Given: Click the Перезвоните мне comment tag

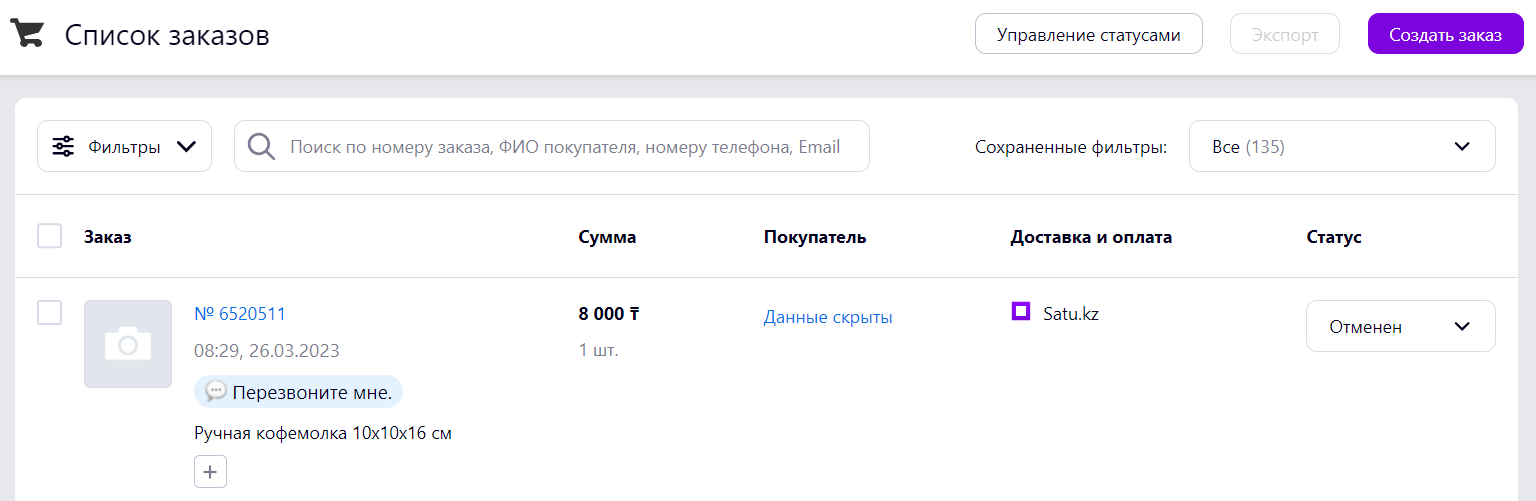Looking at the screenshot, I should 298,392.
